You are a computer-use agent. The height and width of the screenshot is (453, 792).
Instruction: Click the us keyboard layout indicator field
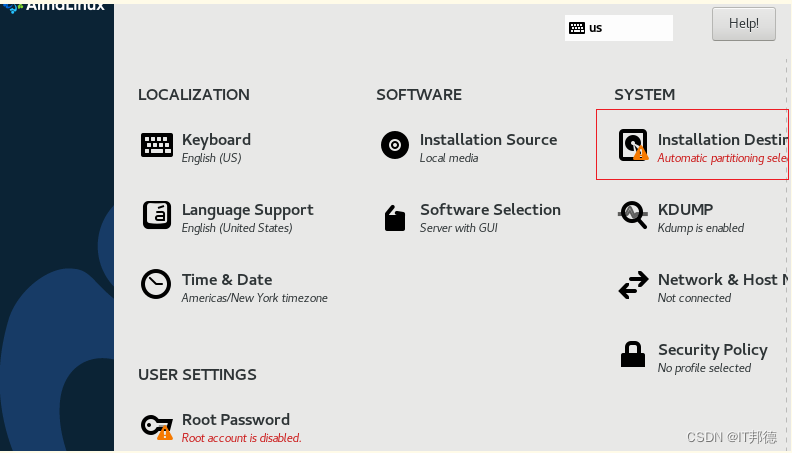(x=619, y=28)
